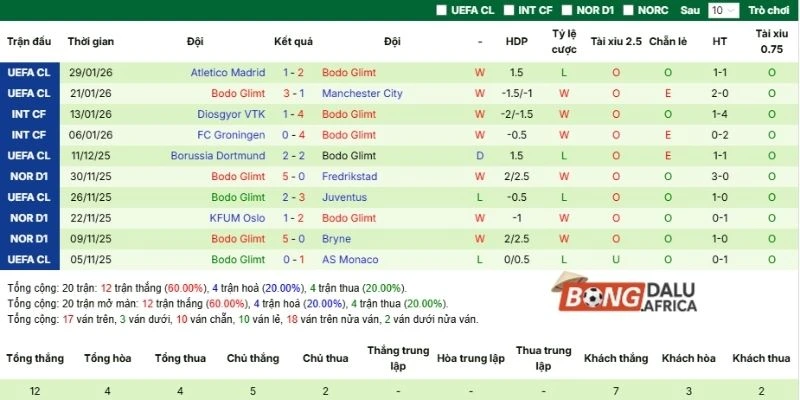Open the Atletico Madrid team link
The width and height of the screenshot is (800, 400).
229,73
